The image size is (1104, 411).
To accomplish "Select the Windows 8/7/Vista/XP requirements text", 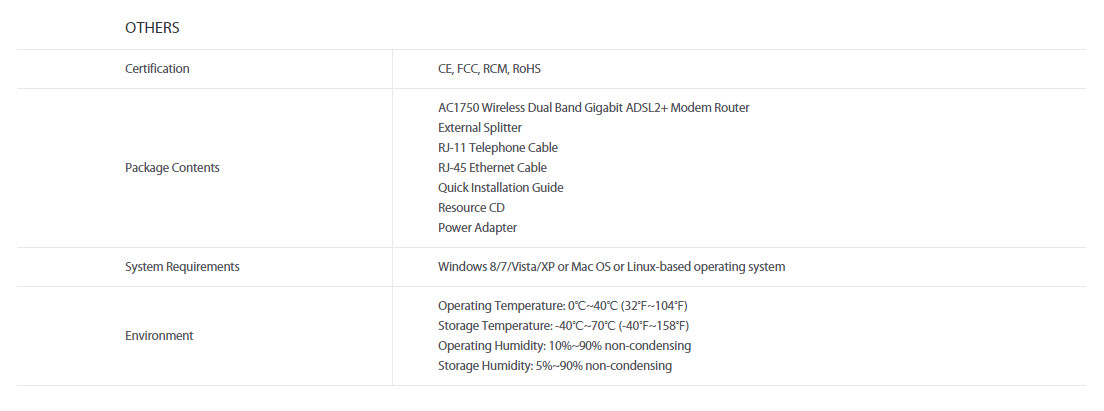I will tap(611, 267).
